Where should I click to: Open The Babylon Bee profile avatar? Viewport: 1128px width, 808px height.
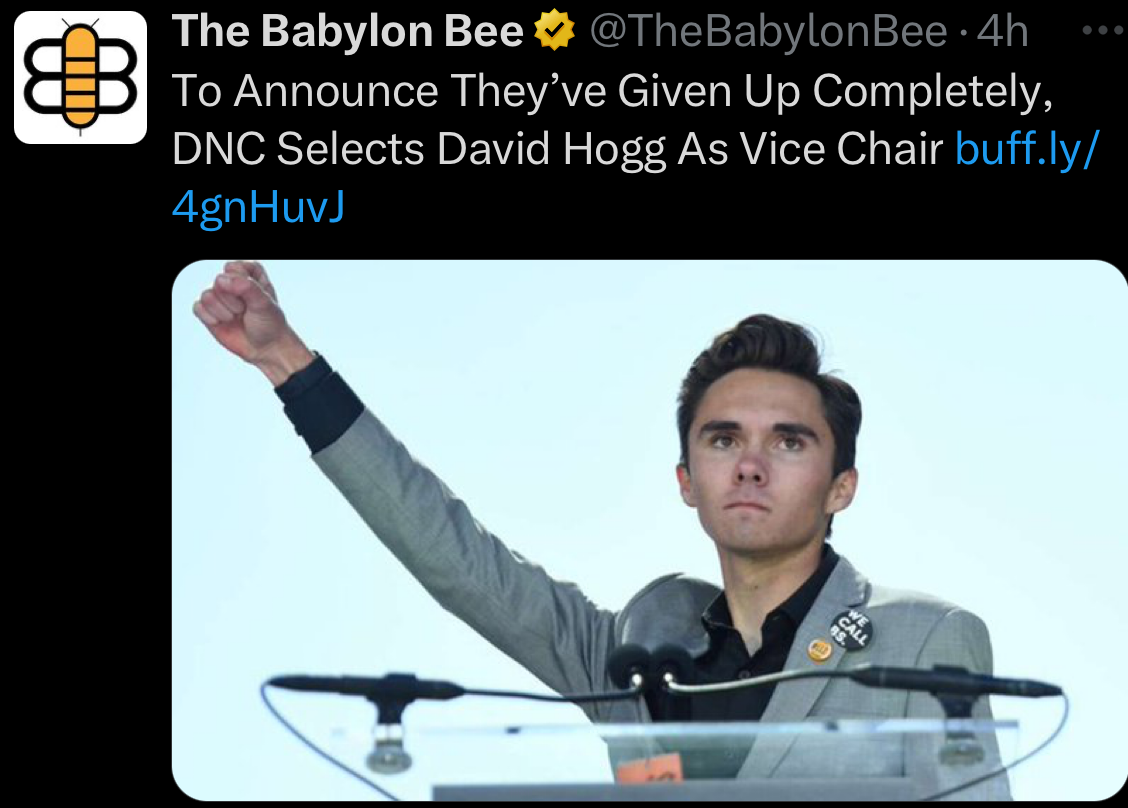[x=80, y=78]
